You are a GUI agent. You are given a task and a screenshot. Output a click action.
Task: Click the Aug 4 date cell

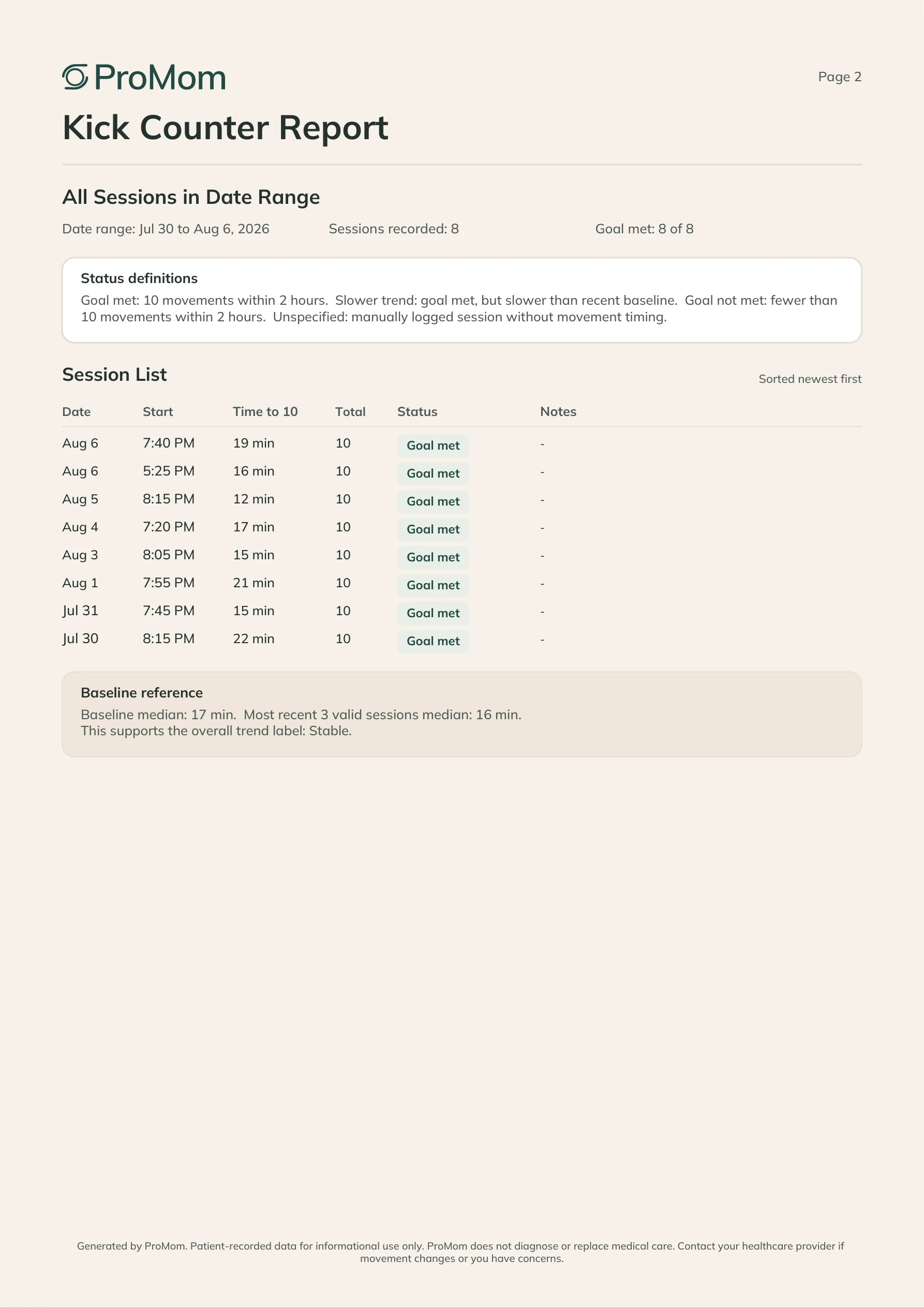tap(80, 527)
